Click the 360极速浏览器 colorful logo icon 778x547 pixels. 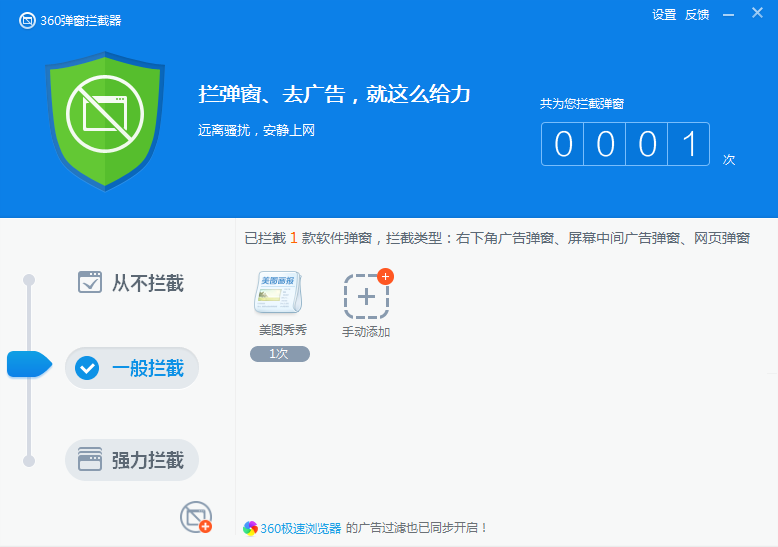[250, 529]
